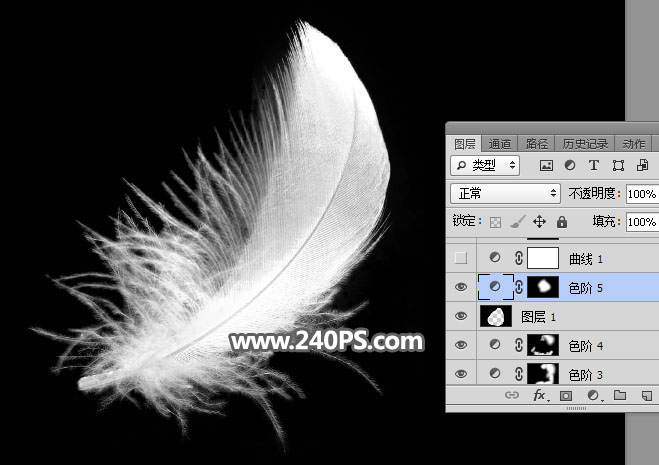Click the 色阶 4 mask link icon
Screen dimensions: 659x465
pyautogui.click(x=519, y=345)
